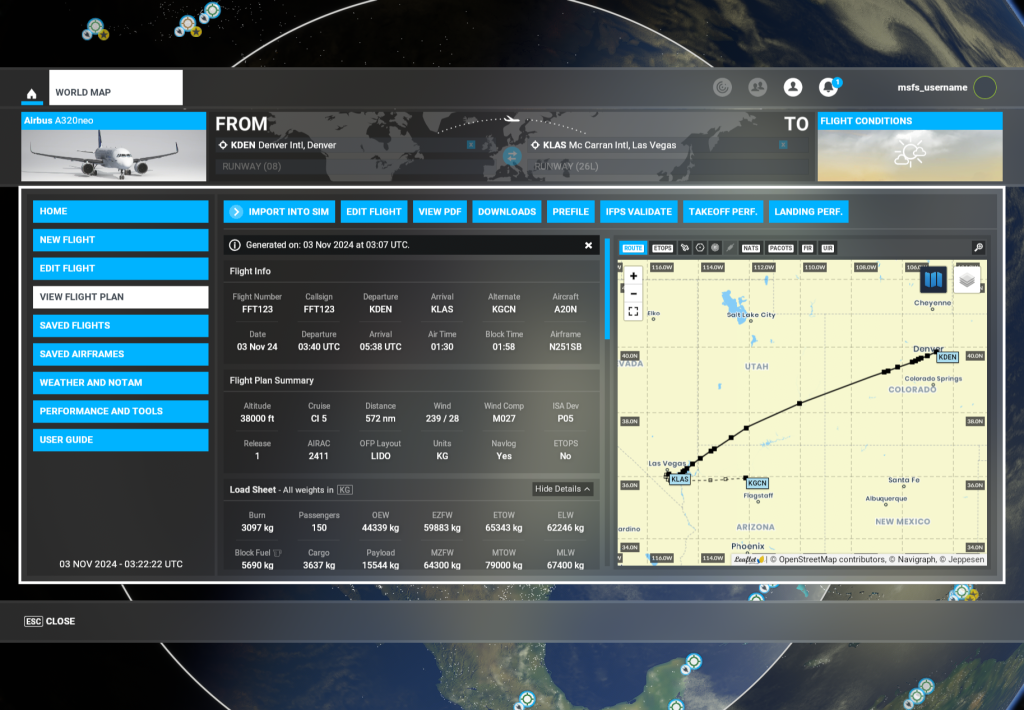Open the map search magnifier
Image resolution: width=1024 pixels, height=710 pixels.
click(977, 247)
